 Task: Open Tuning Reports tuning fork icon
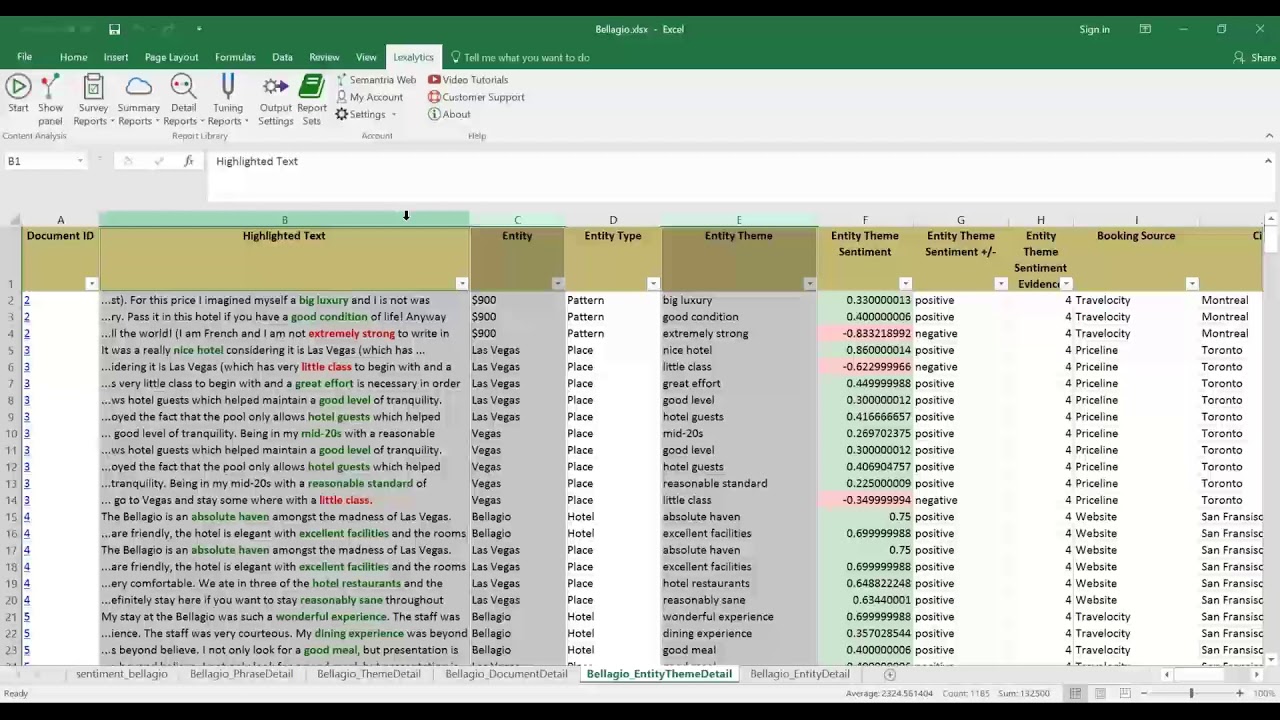(228, 100)
